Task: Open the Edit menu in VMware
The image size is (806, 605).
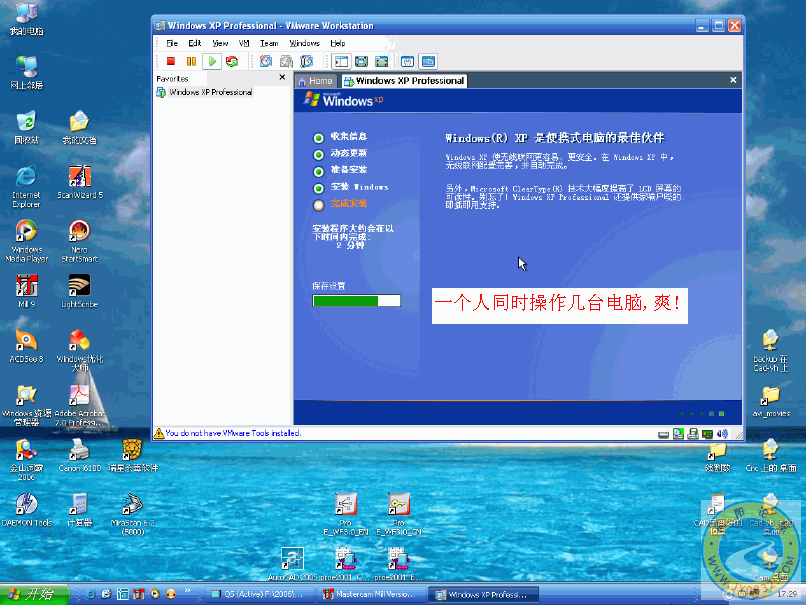Action: point(194,43)
